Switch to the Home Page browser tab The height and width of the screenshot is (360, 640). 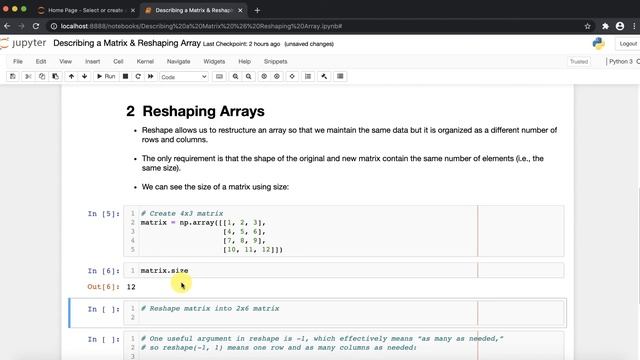click(86, 10)
